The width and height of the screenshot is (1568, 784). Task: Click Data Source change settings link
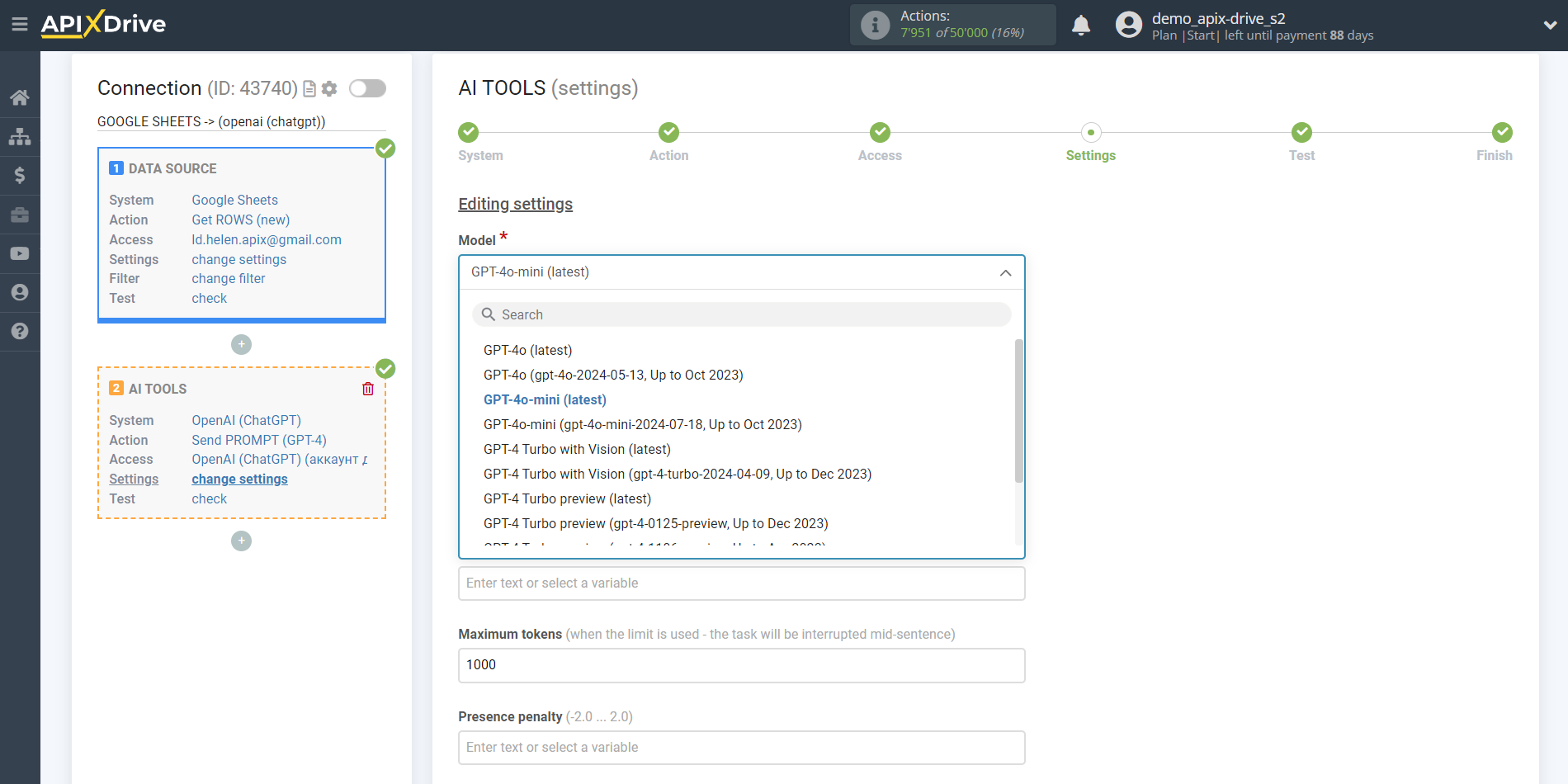(x=239, y=259)
